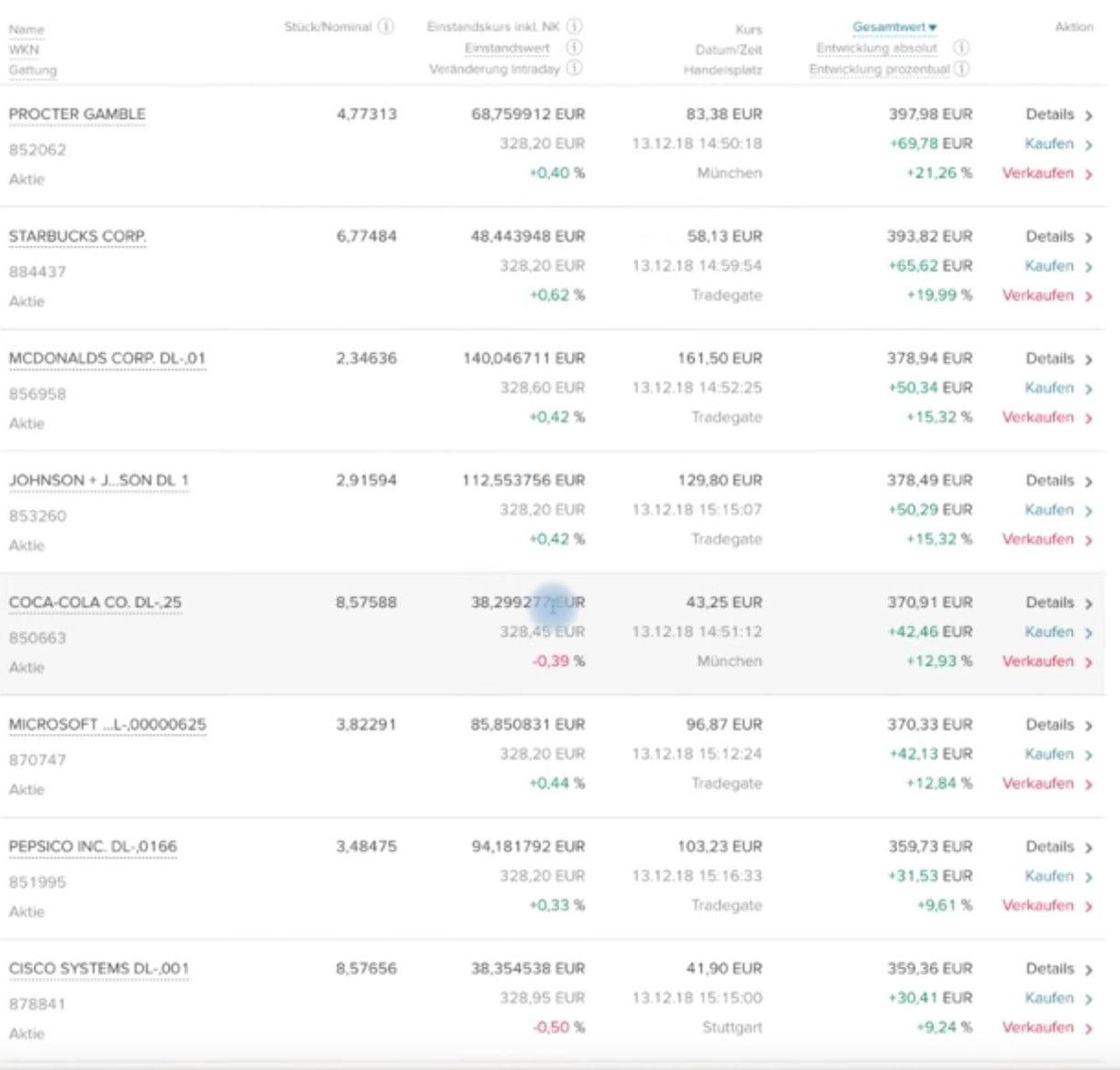Click chevron arrow next to Starbucks Verkaufen
This screenshot has width=1120, height=1070.
click(1089, 296)
